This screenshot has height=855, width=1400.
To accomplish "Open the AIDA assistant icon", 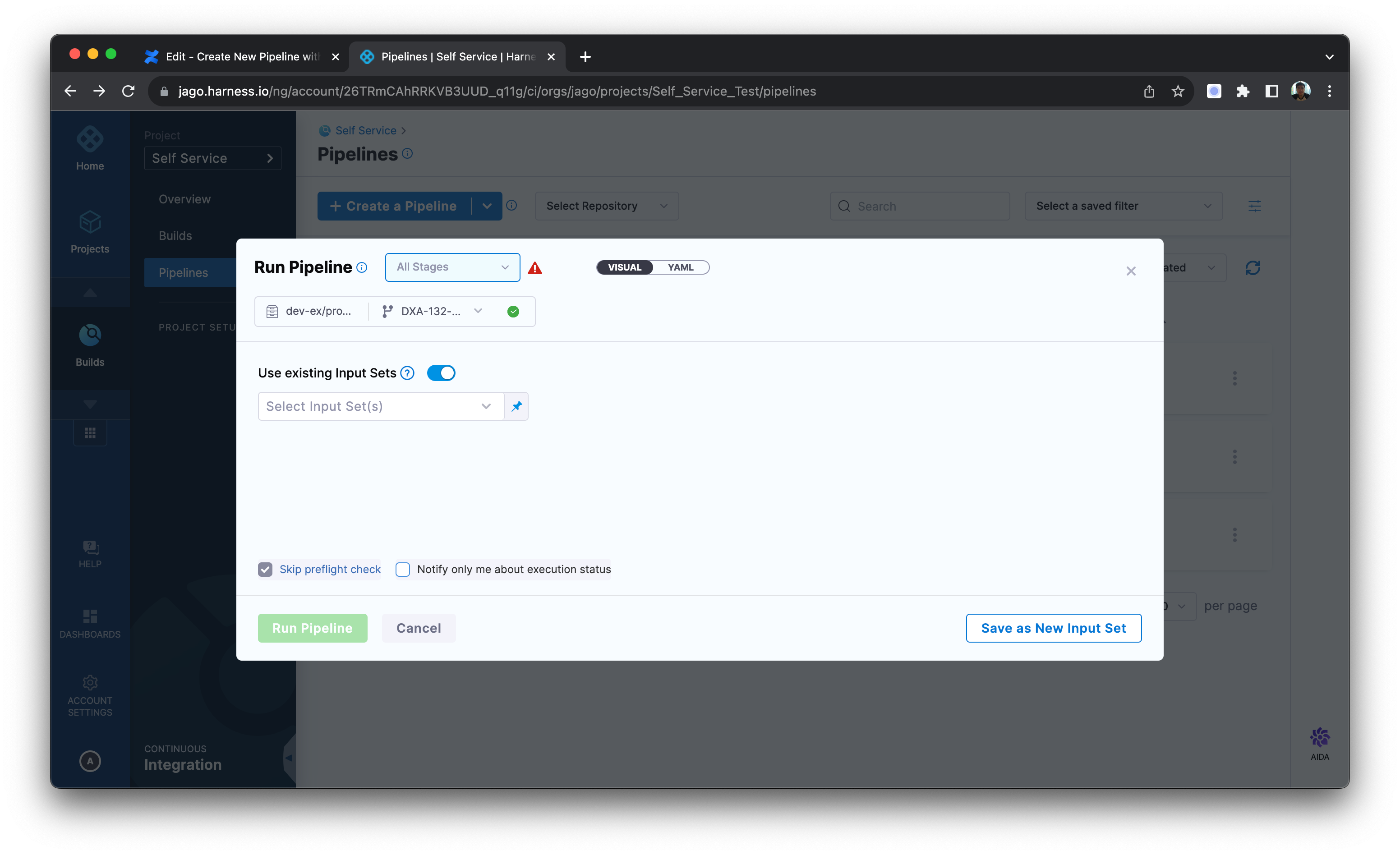I will tap(1319, 744).
